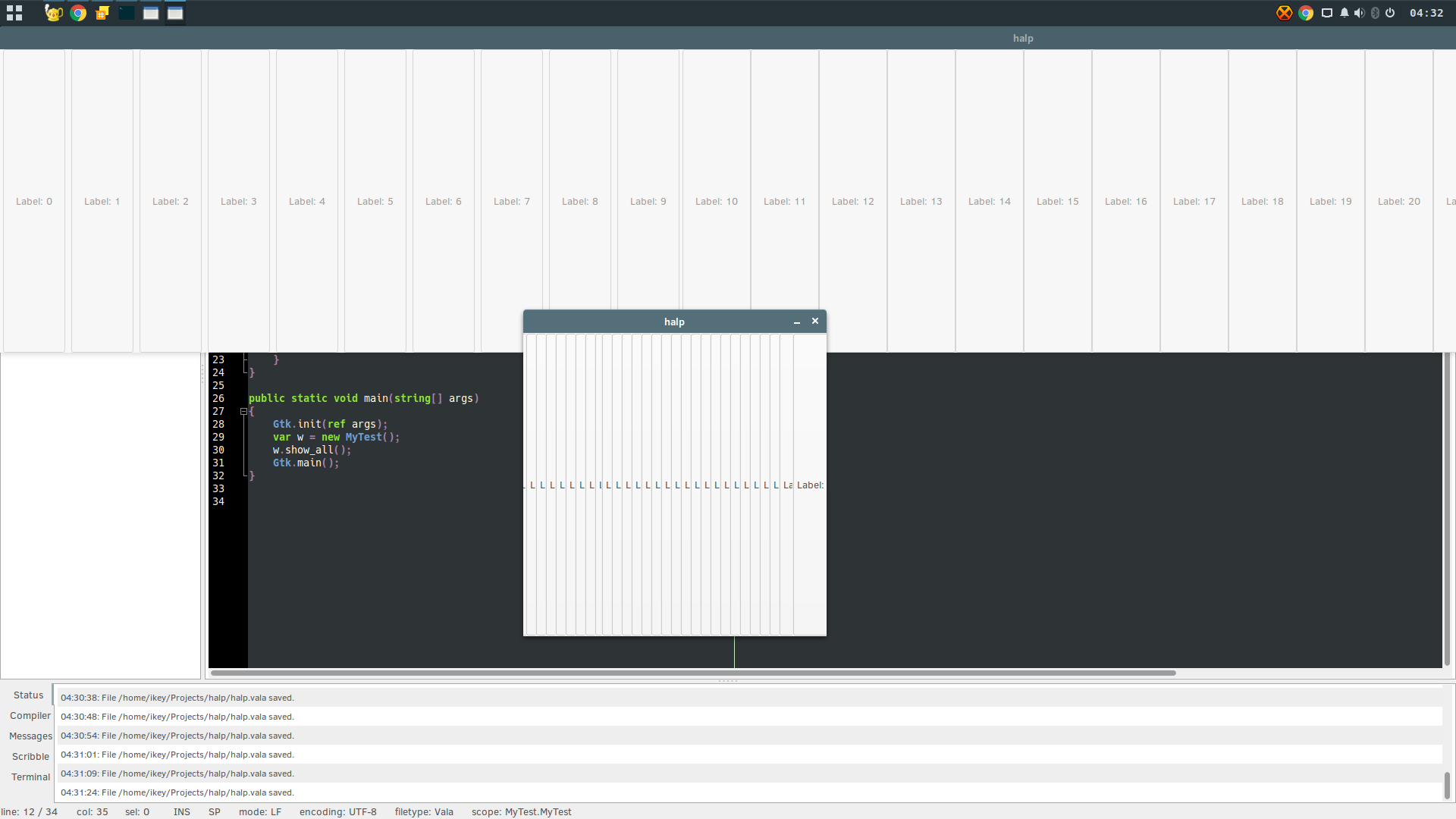Collapse the code fold at line 27

coord(244,412)
